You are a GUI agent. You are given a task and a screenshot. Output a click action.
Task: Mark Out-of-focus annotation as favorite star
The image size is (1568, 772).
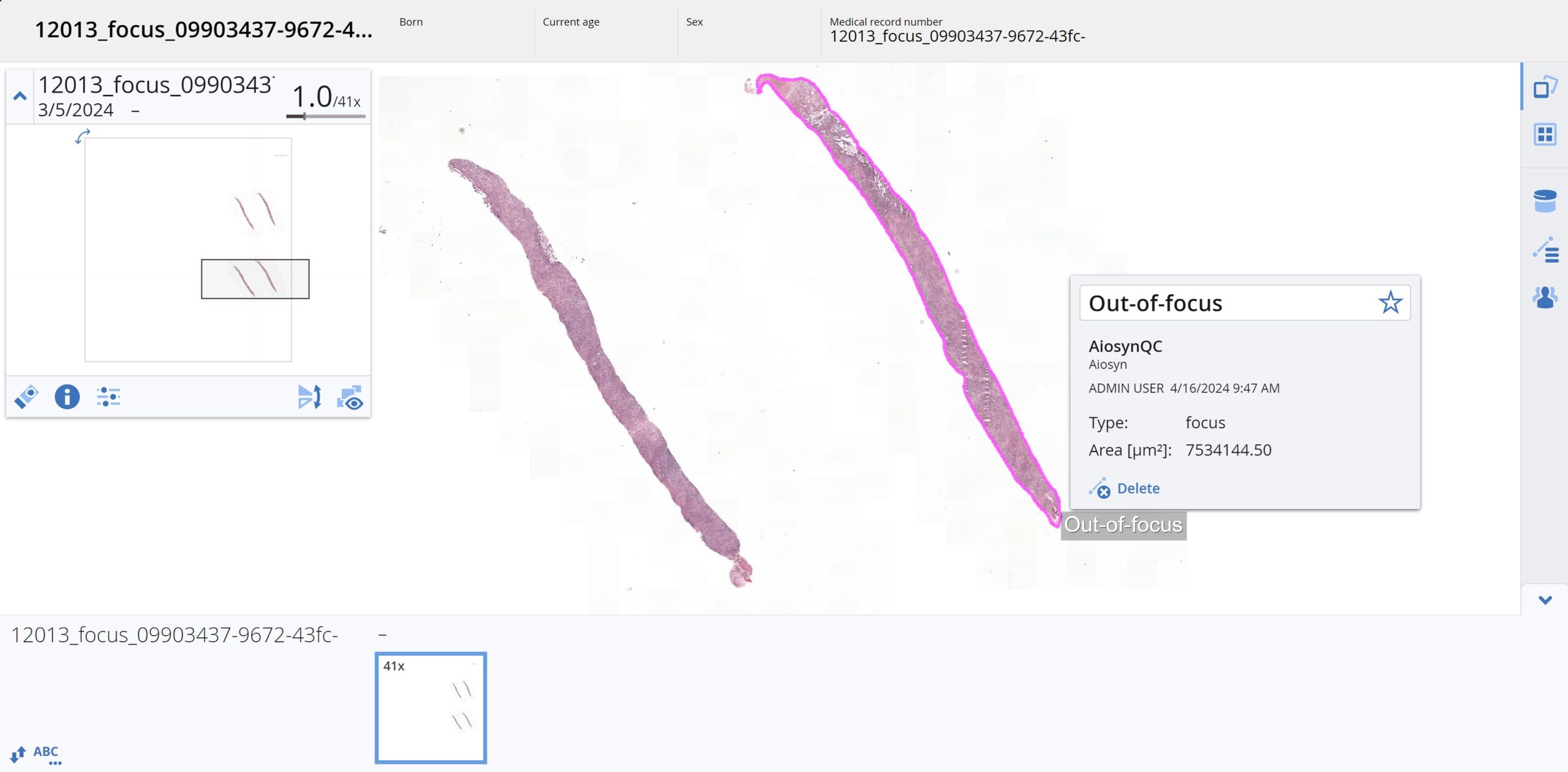coord(1390,303)
